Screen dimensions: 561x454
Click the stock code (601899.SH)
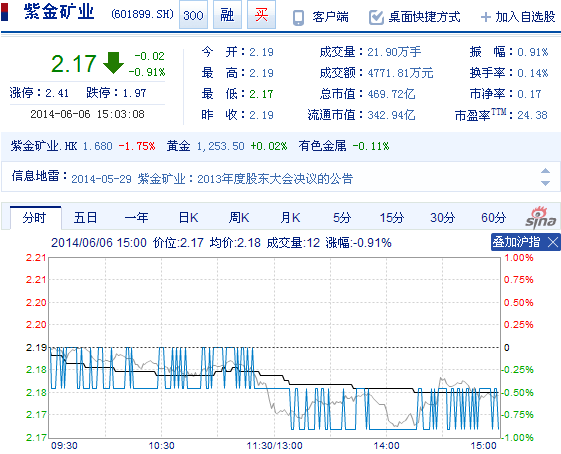142,14
